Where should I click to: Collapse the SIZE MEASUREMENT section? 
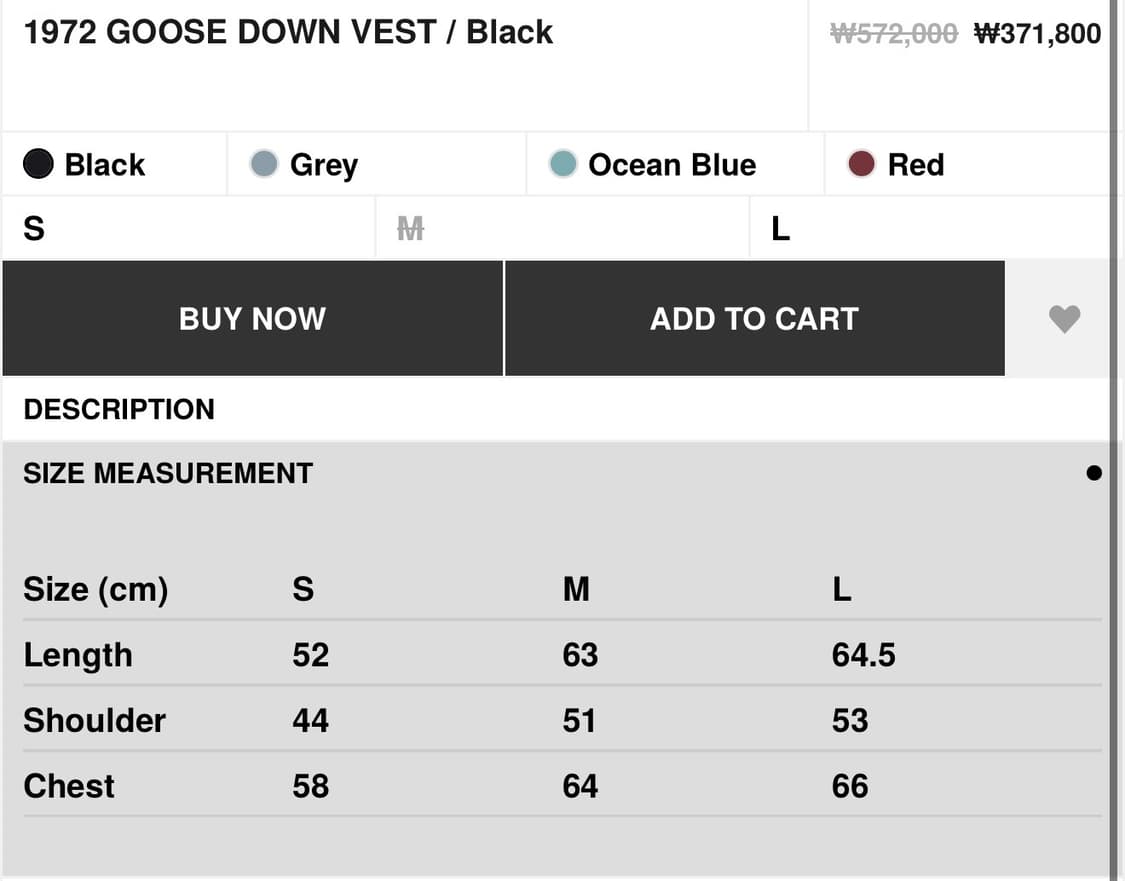168,472
